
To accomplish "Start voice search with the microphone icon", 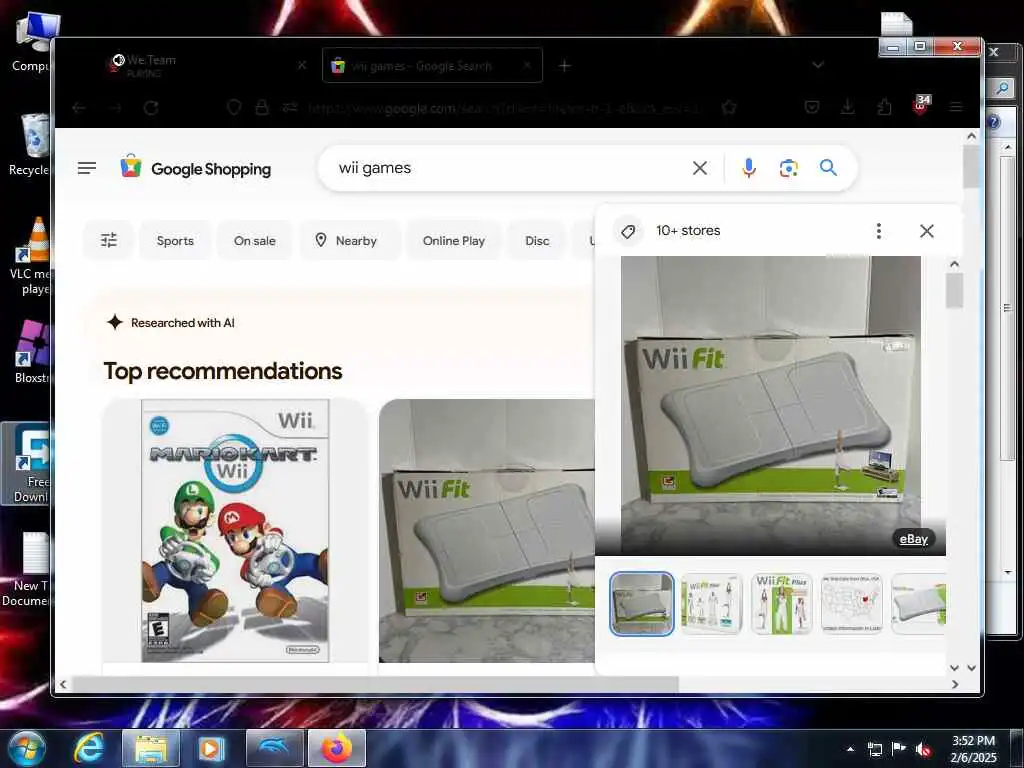I will click(x=748, y=168).
